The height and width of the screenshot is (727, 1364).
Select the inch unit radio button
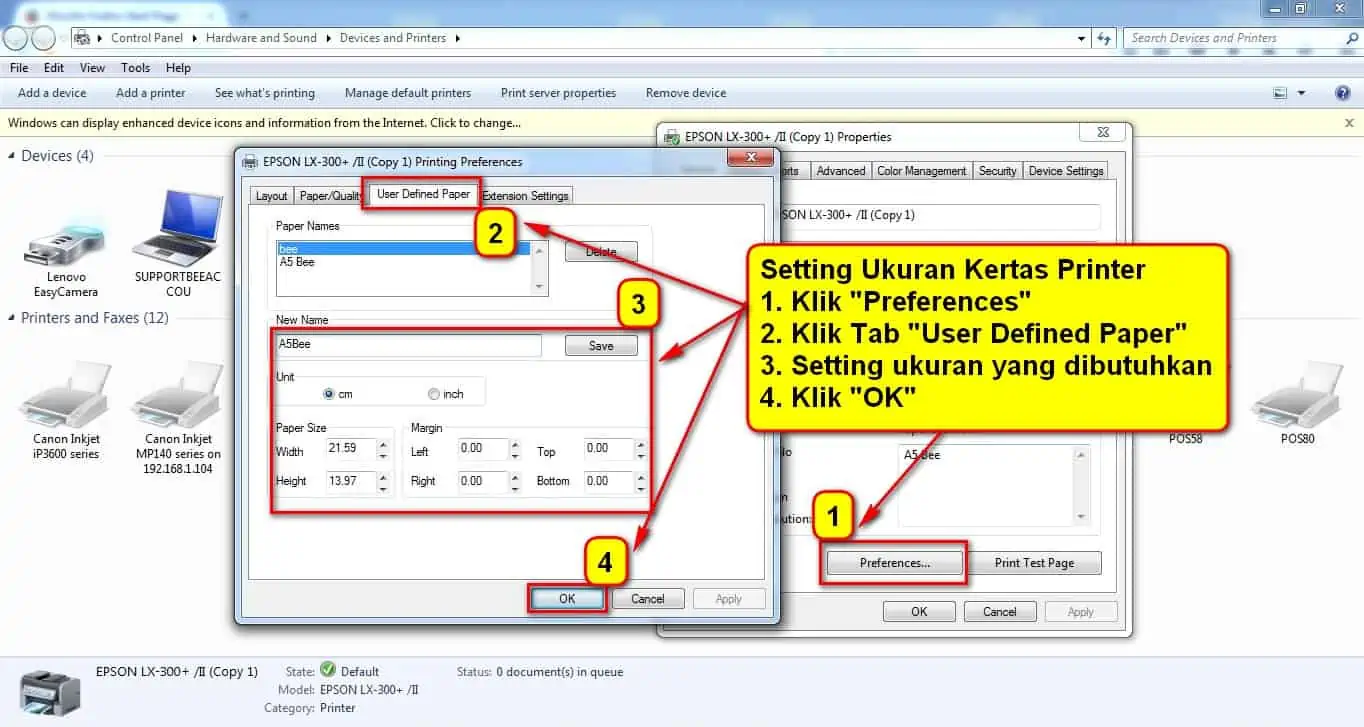pyautogui.click(x=433, y=394)
